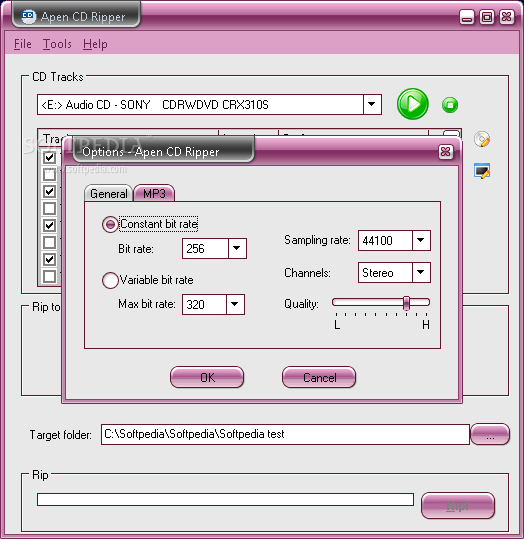Open the Sampling rate 44100 dropdown
This screenshot has height=539, width=524.
[421, 240]
